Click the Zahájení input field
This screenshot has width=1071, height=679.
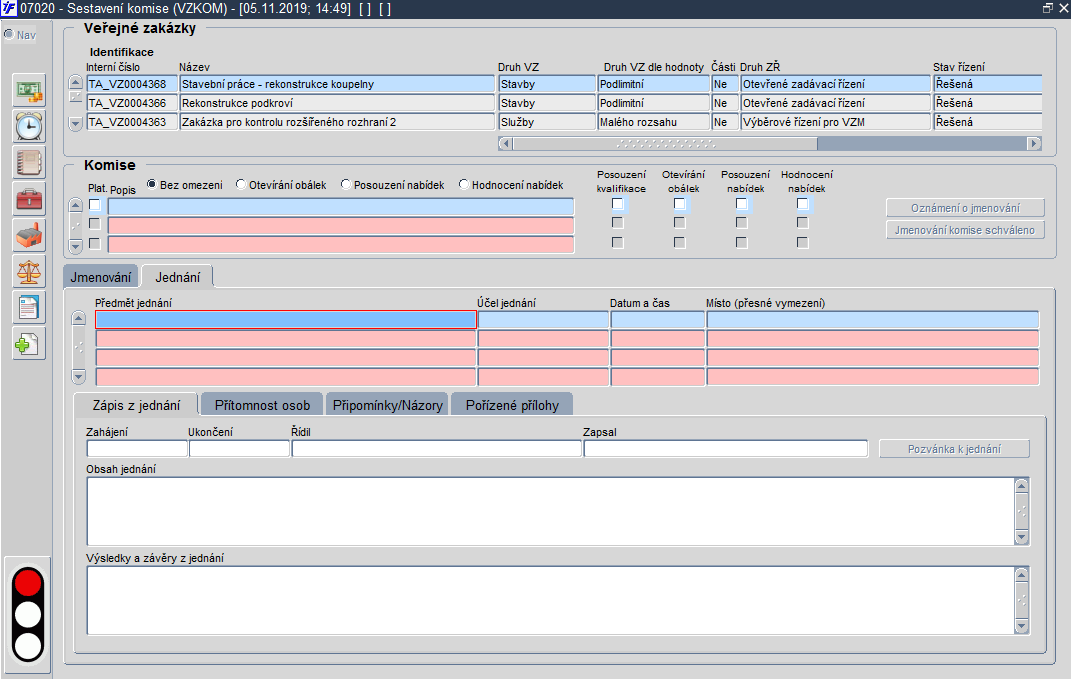(x=137, y=449)
